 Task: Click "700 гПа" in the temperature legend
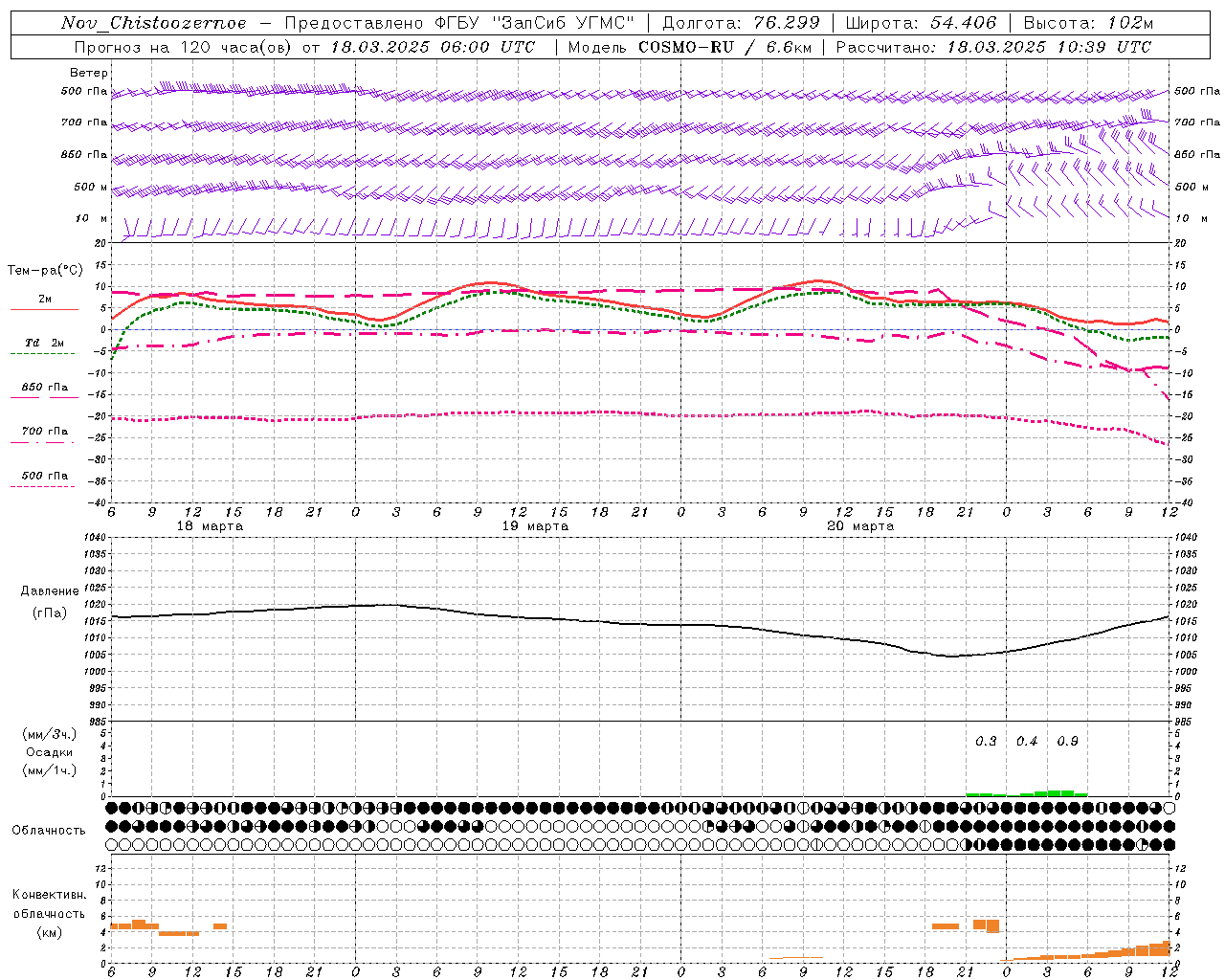(x=45, y=431)
